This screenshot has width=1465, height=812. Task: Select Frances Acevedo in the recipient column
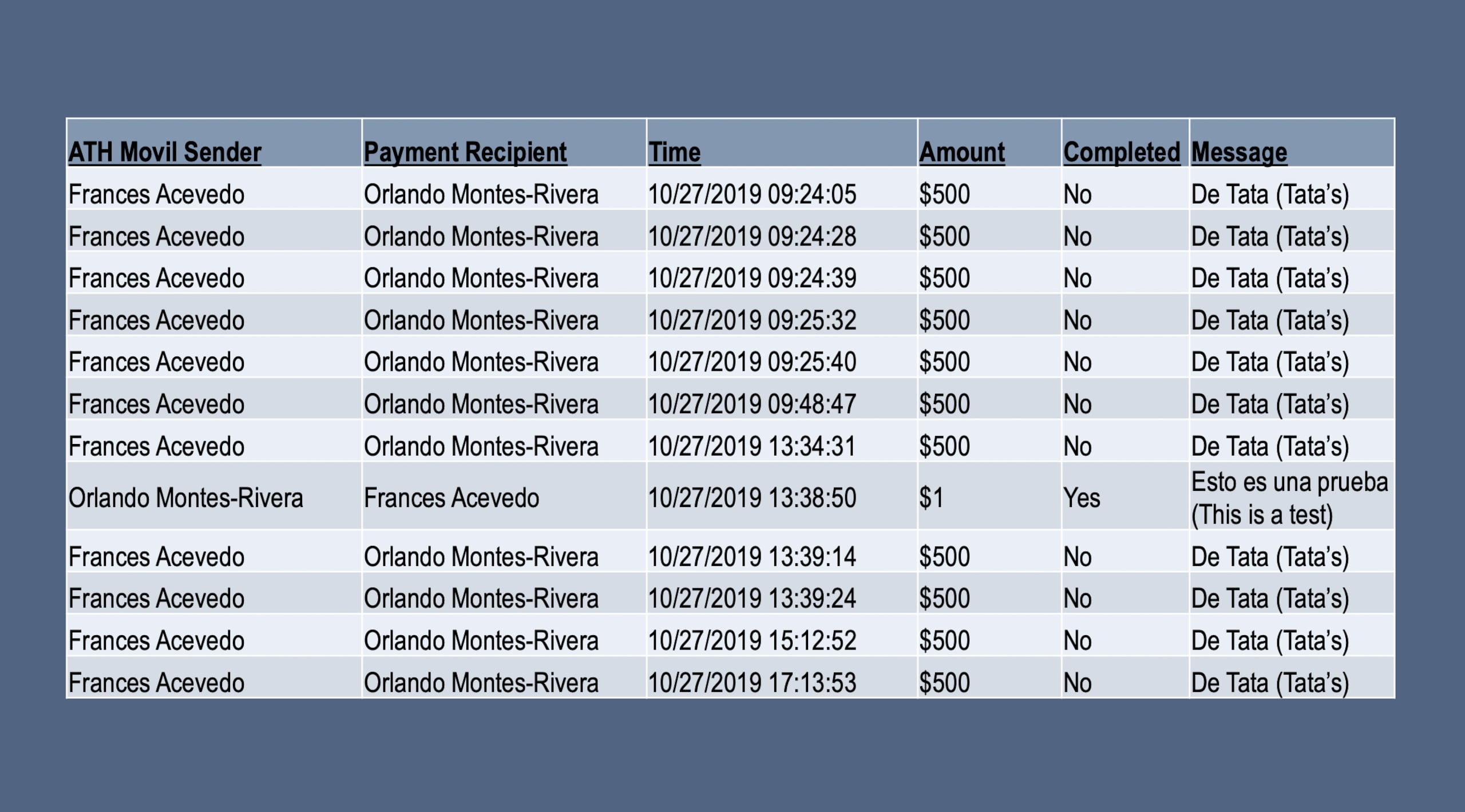452,498
